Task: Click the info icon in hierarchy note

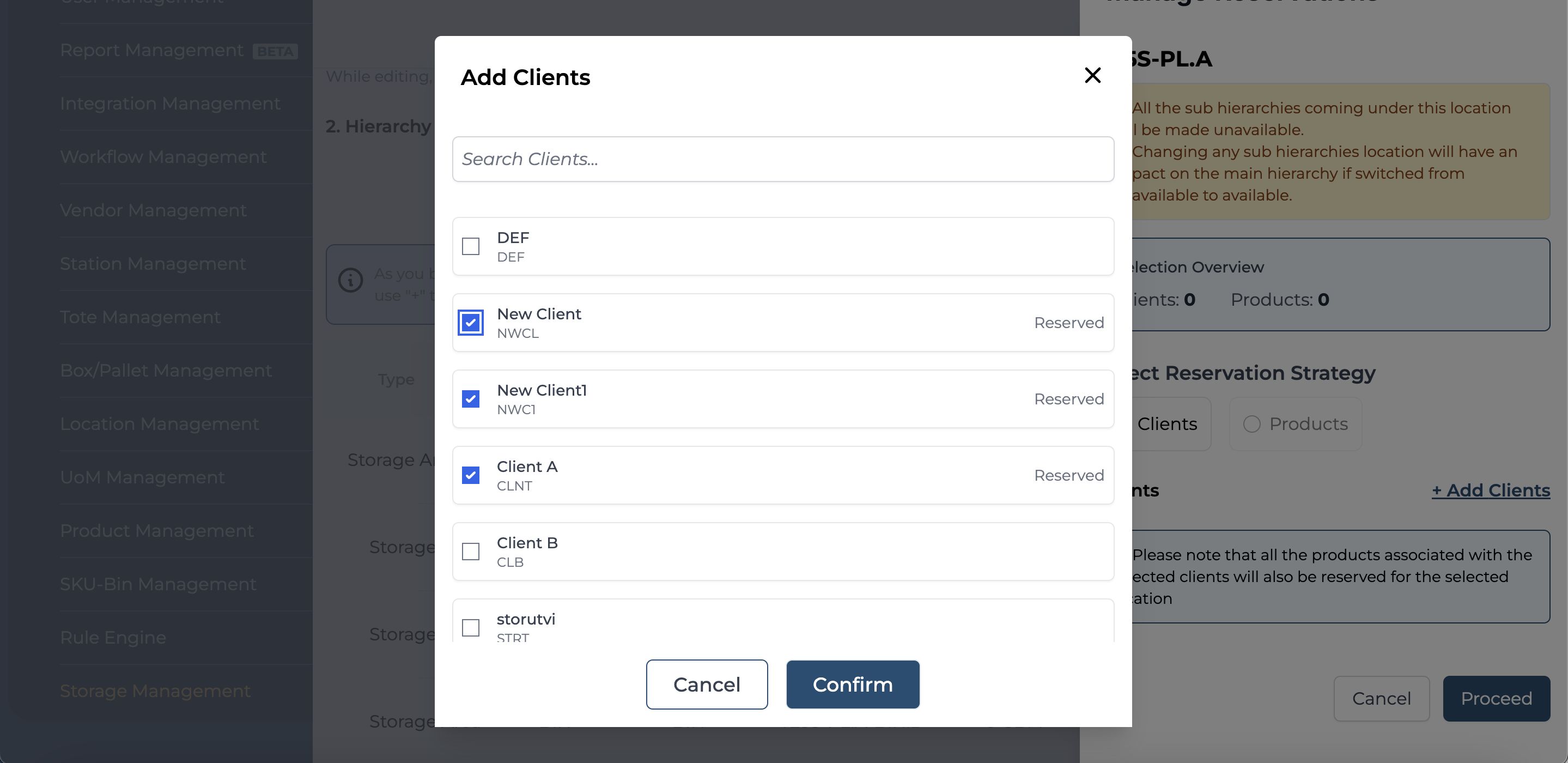Action: click(351, 280)
